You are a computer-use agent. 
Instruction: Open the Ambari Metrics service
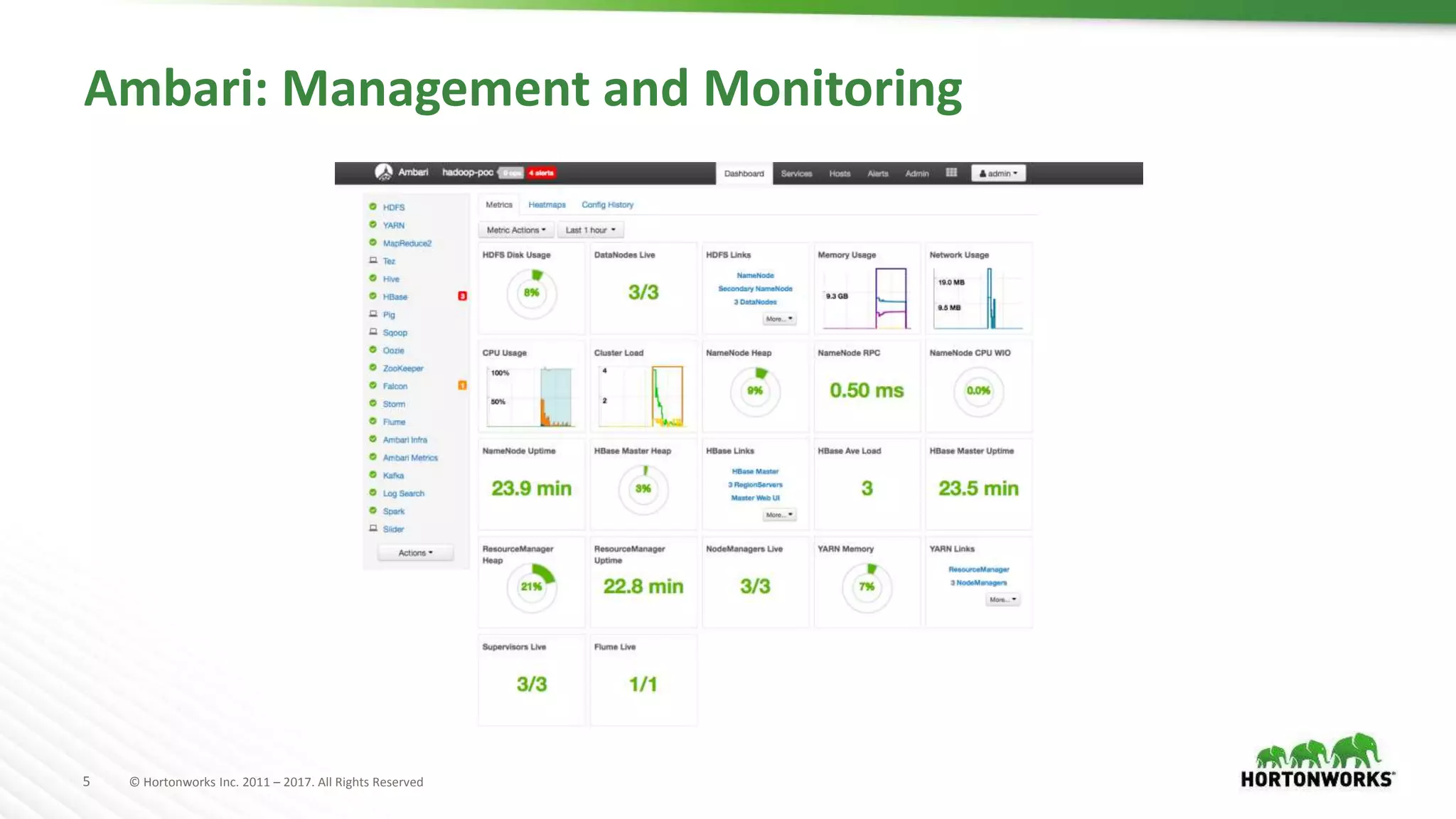click(410, 458)
